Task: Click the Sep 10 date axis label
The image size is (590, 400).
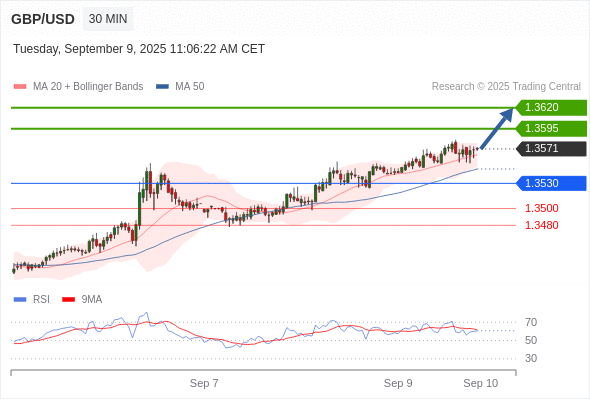Action: pyautogui.click(x=481, y=383)
